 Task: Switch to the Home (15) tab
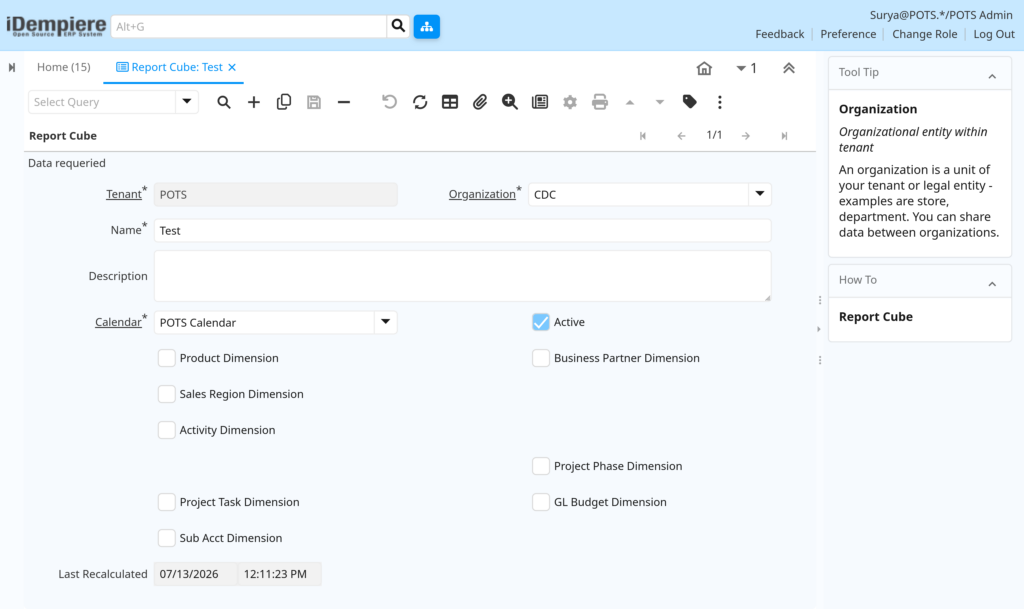click(x=63, y=67)
